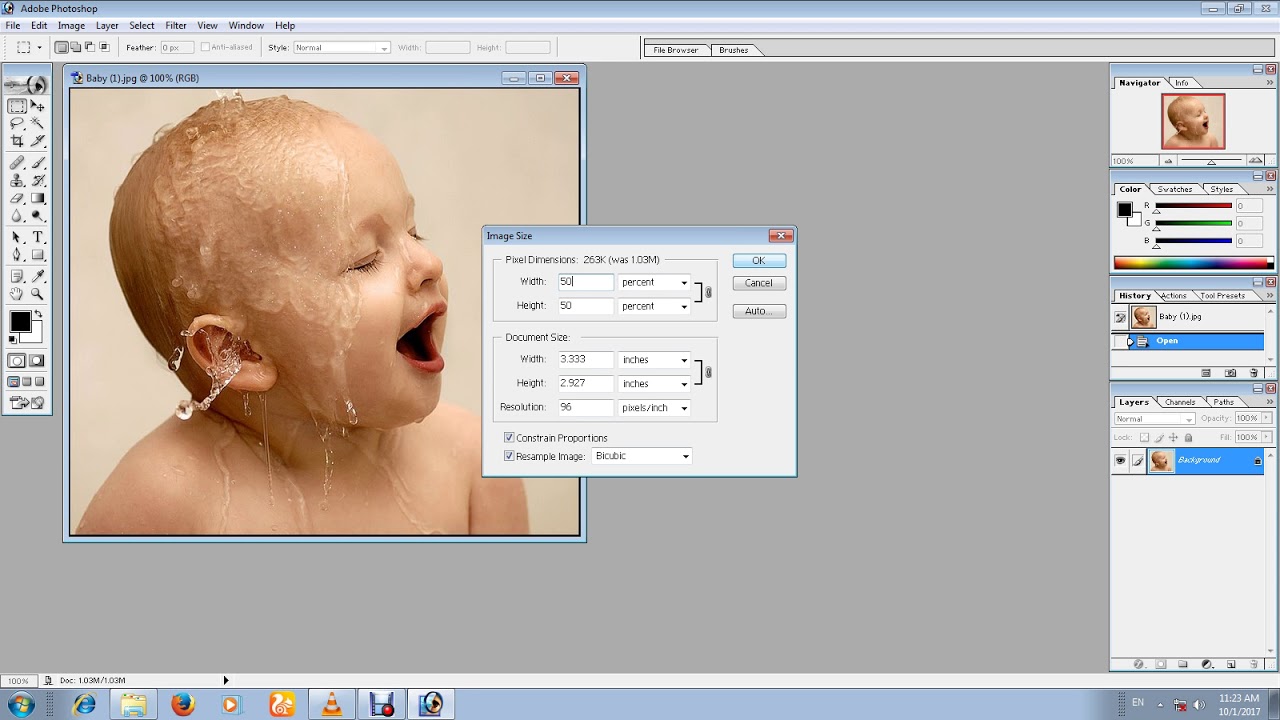Uncheck Constrain Proportions checkbox
This screenshot has height=720, width=1280.
[x=509, y=438]
